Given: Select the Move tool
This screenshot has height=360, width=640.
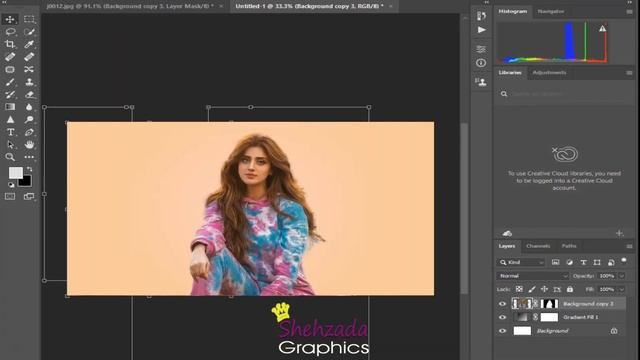Looking at the screenshot, I should 10,19.
